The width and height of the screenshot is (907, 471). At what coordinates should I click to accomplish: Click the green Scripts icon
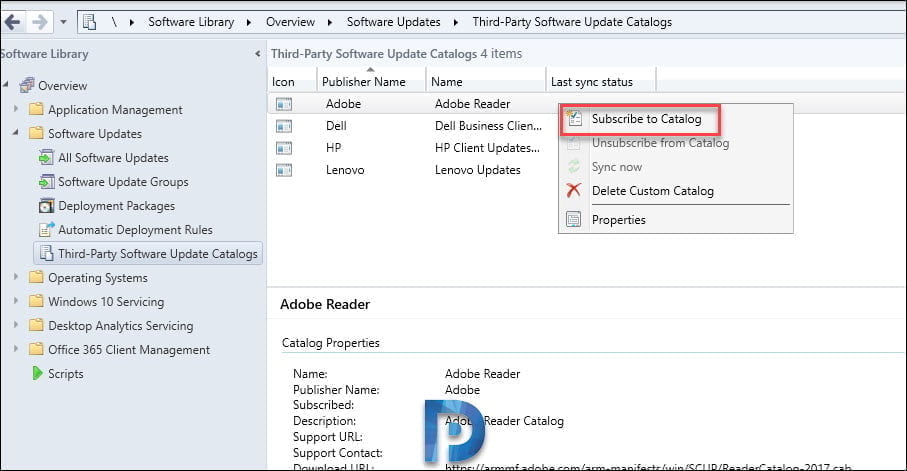click(38, 373)
